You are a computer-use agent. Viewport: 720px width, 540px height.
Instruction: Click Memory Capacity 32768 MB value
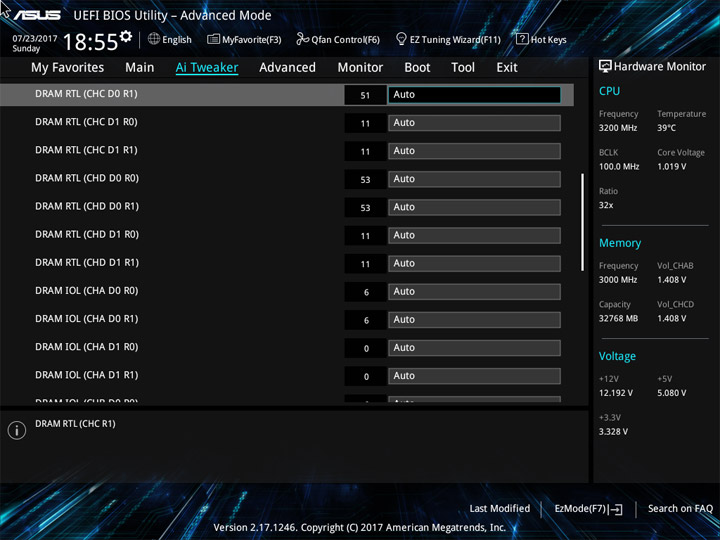(x=618, y=319)
